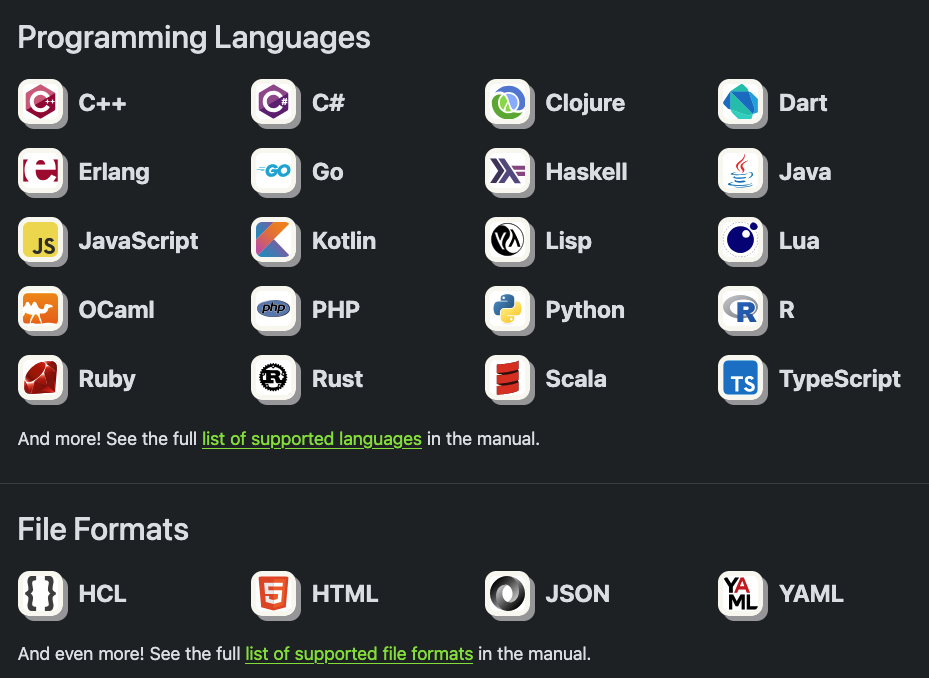Click the C# logo icon

pyautogui.click(x=274, y=102)
